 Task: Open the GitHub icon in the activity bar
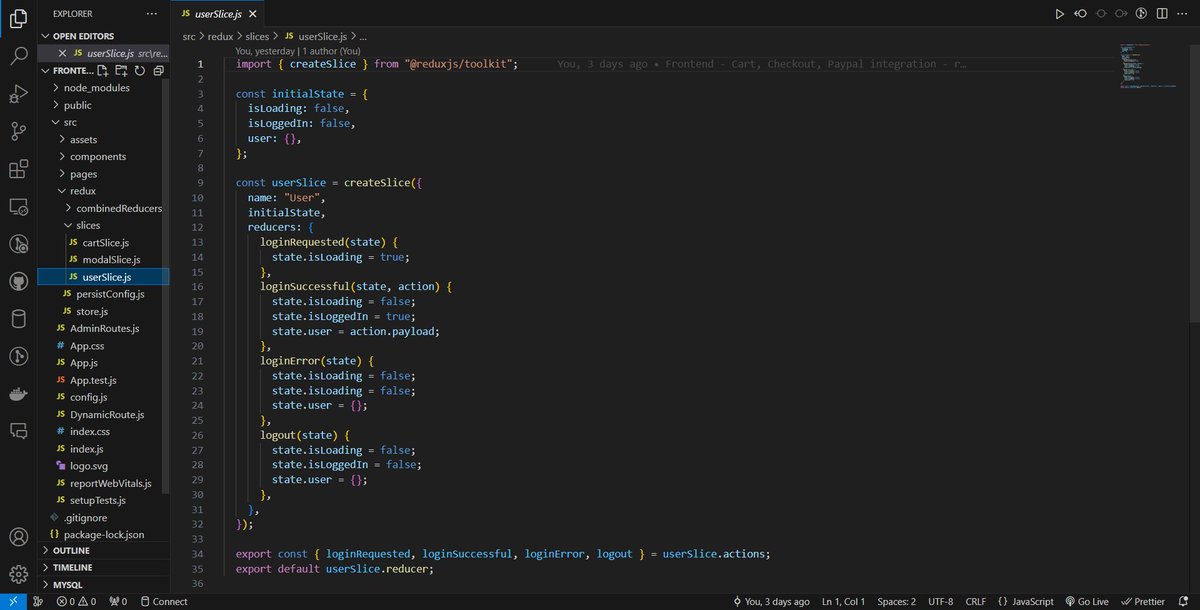tap(18, 281)
